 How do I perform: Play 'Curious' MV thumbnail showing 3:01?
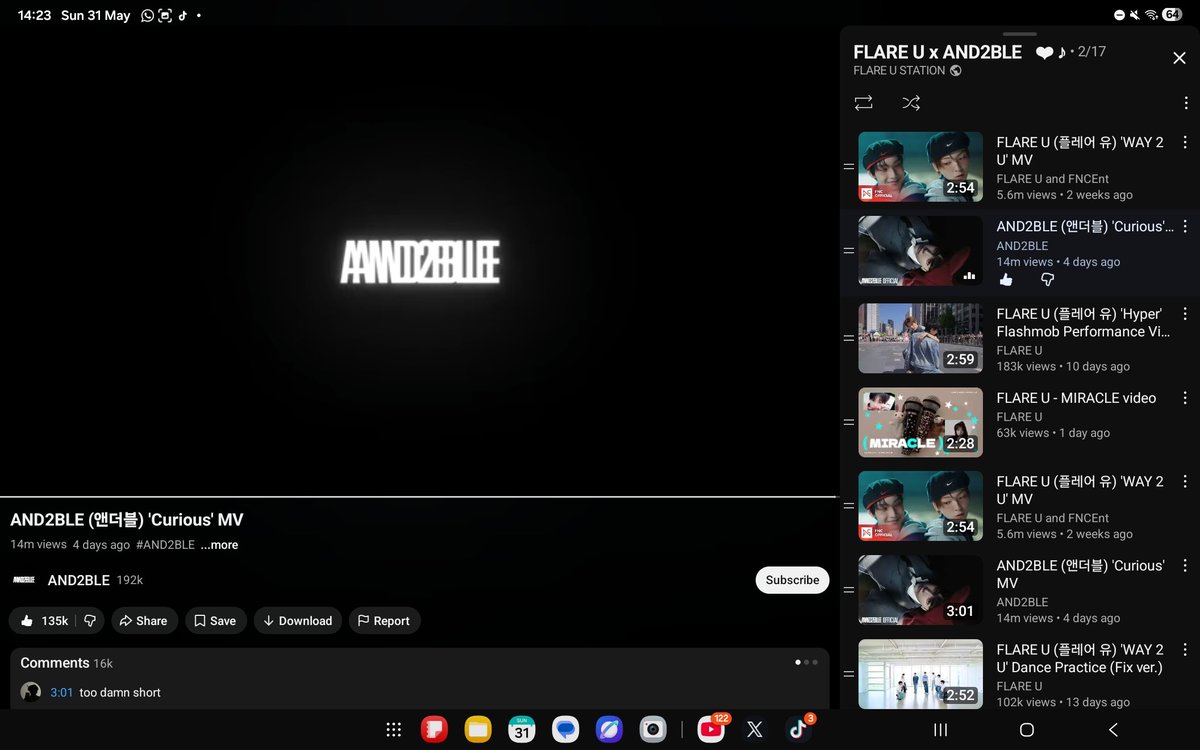click(920, 590)
